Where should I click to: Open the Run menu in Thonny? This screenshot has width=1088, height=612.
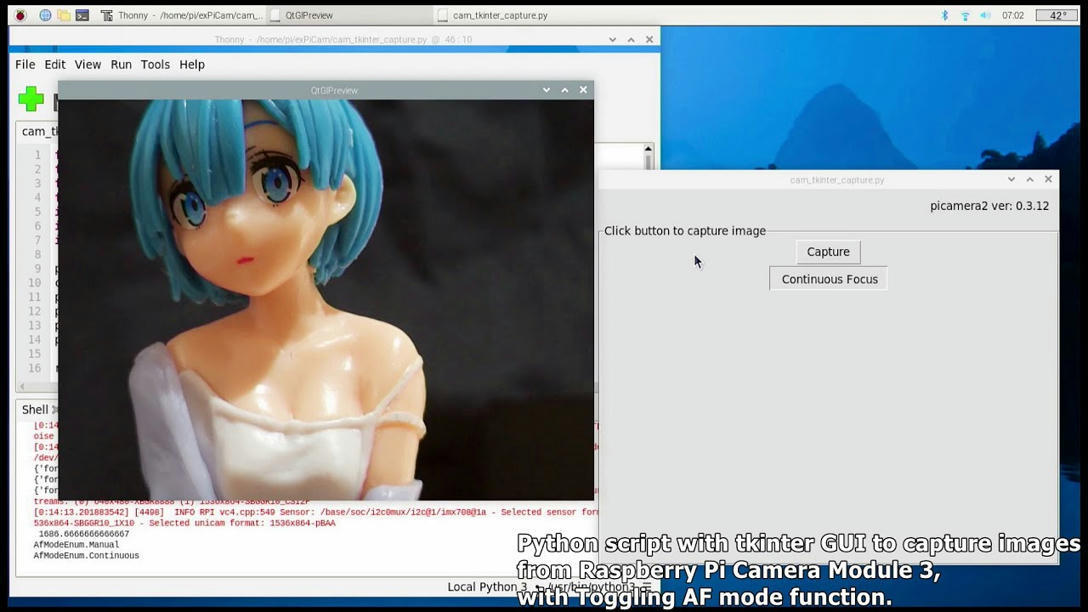121,64
